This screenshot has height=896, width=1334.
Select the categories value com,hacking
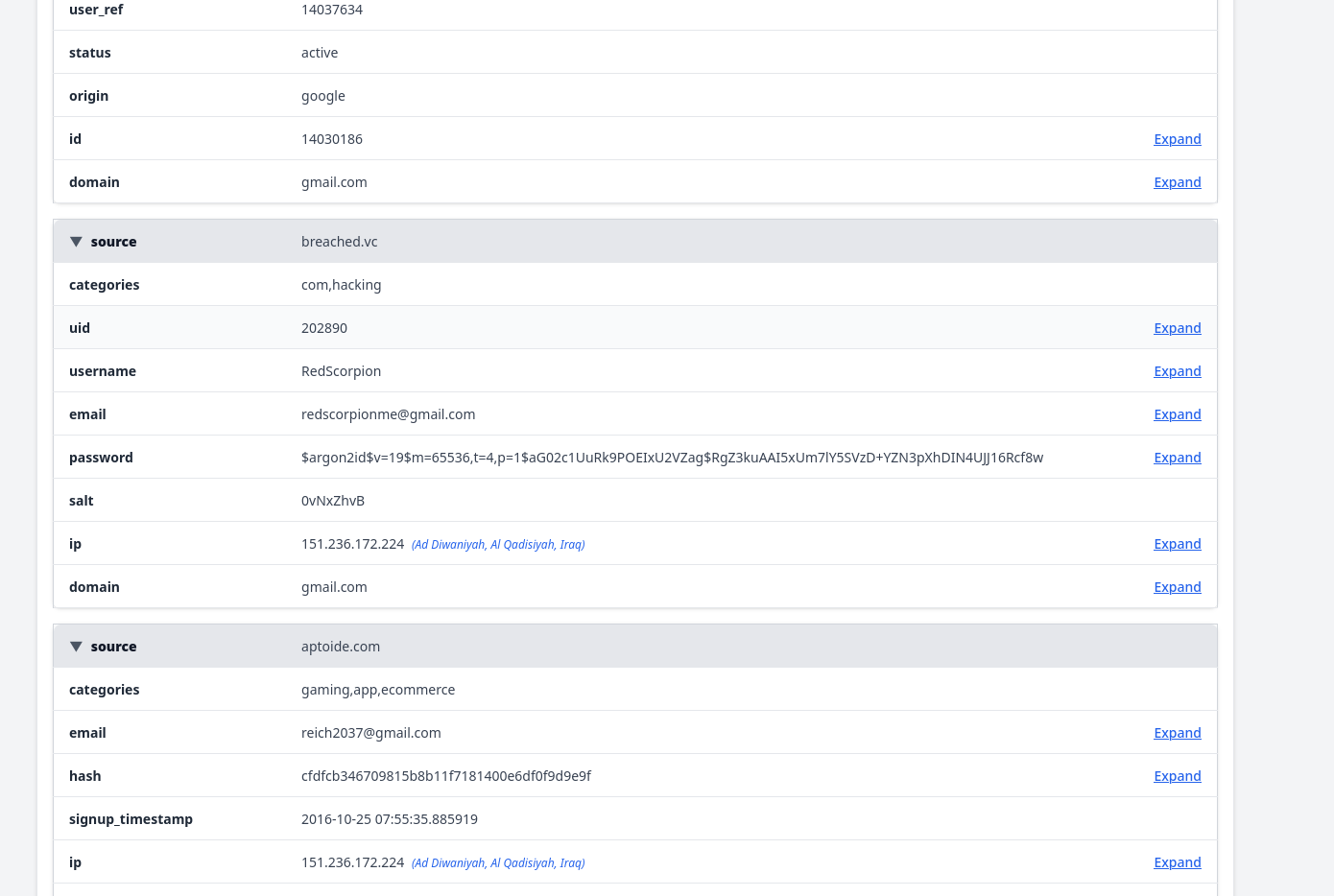click(x=342, y=285)
